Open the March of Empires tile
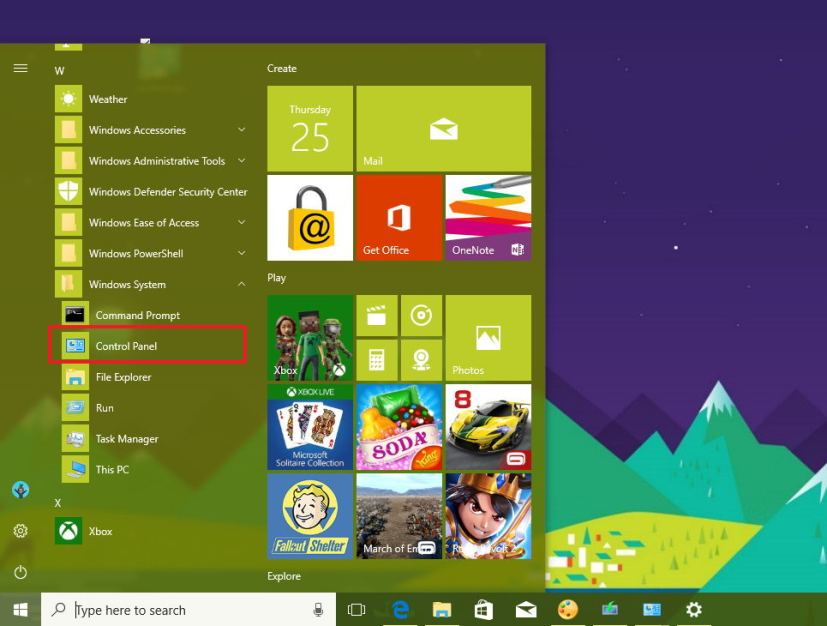Image resolution: width=827 pixels, height=626 pixels. (399, 516)
